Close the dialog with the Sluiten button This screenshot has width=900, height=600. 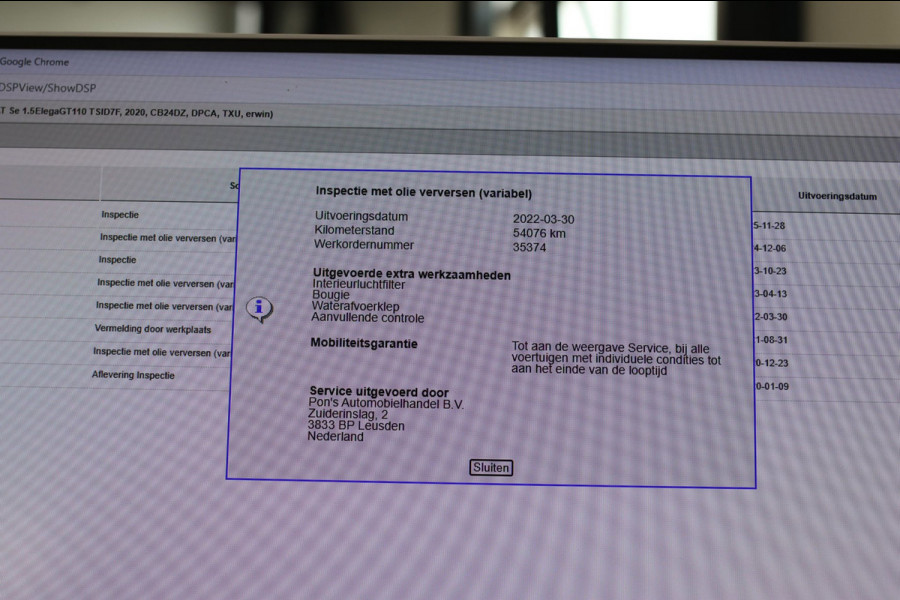pos(491,467)
